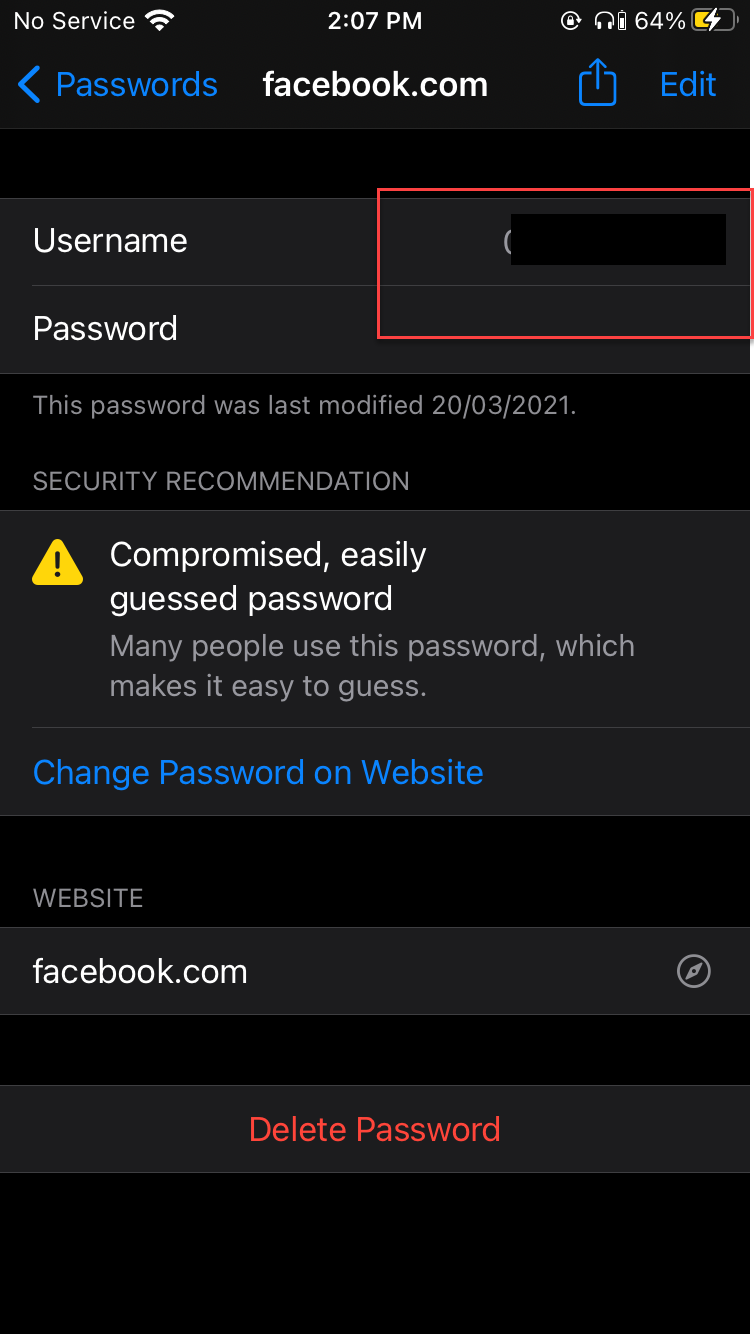Viewport: 754px width, 1334px height.
Task: Tap Edit to modify the credentials
Action: [x=688, y=85]
